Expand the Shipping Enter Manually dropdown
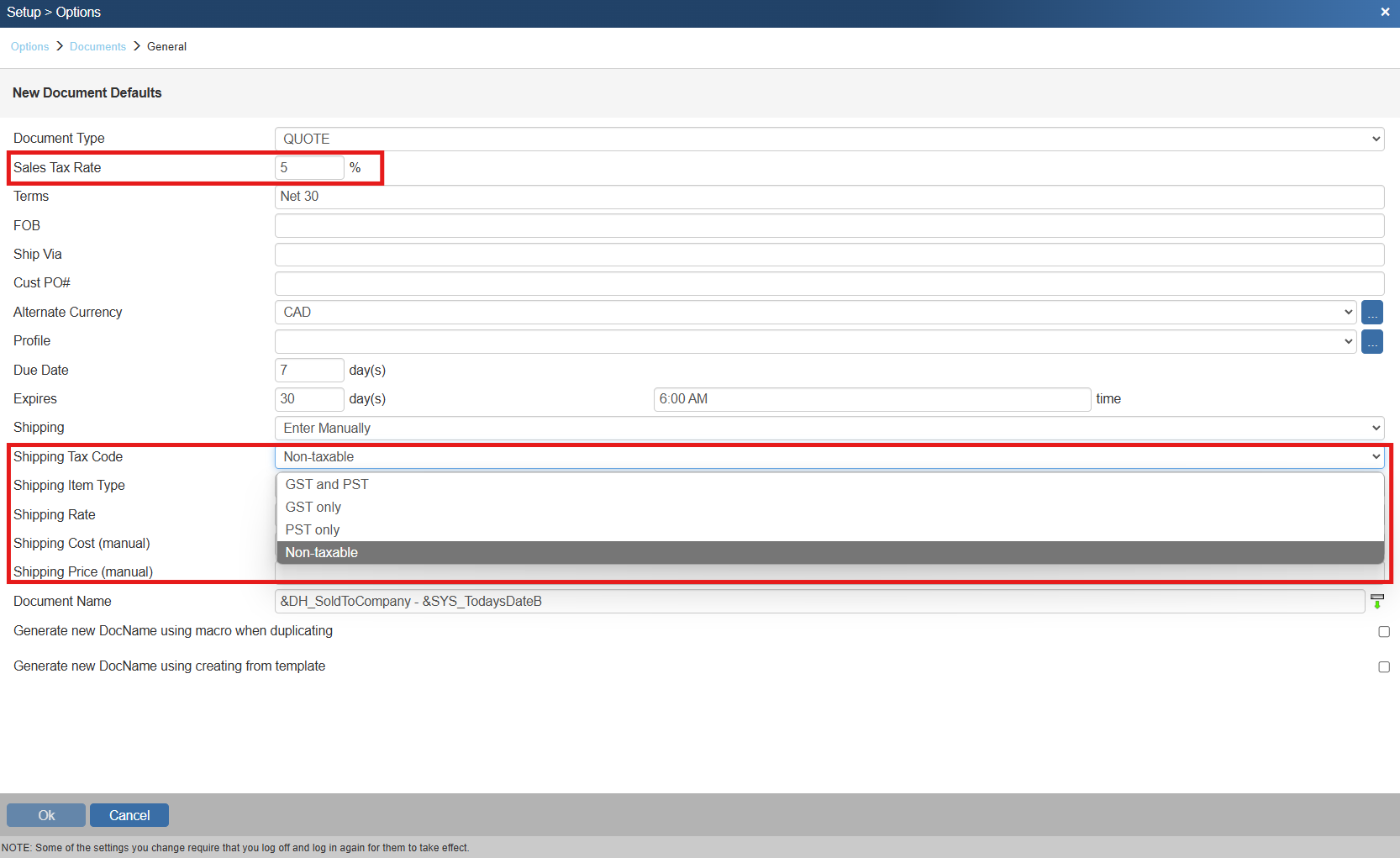Image resolution: width=1400 pixels, height=858 pixels. click(829, 429)
